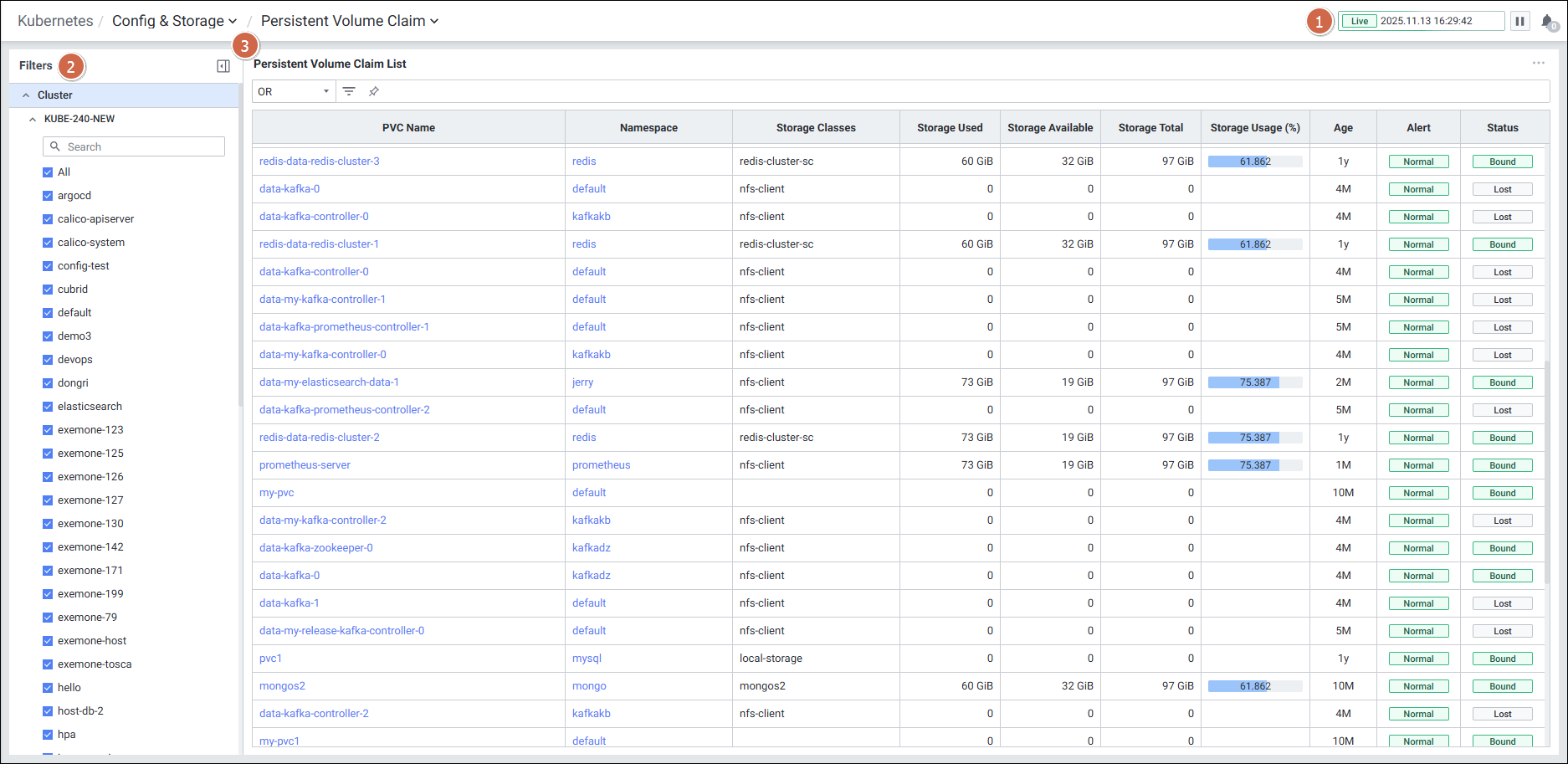Collapse the KUBE-240-NEW cluster tree
This screenshot has height=764, width=1568.
[x=33, y=119]
